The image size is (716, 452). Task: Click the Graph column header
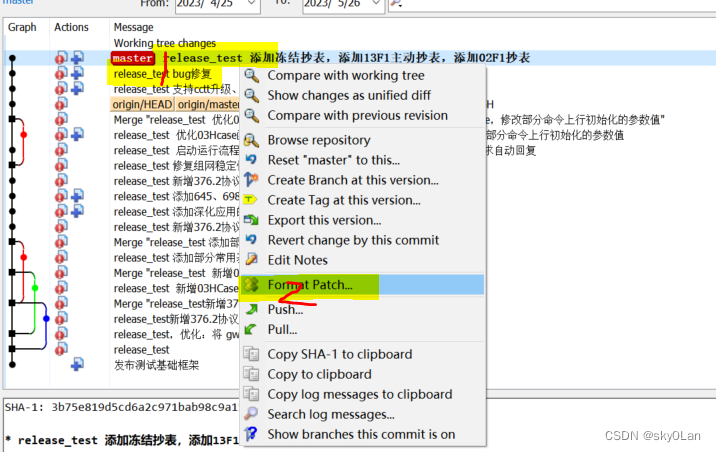(22, 27)
